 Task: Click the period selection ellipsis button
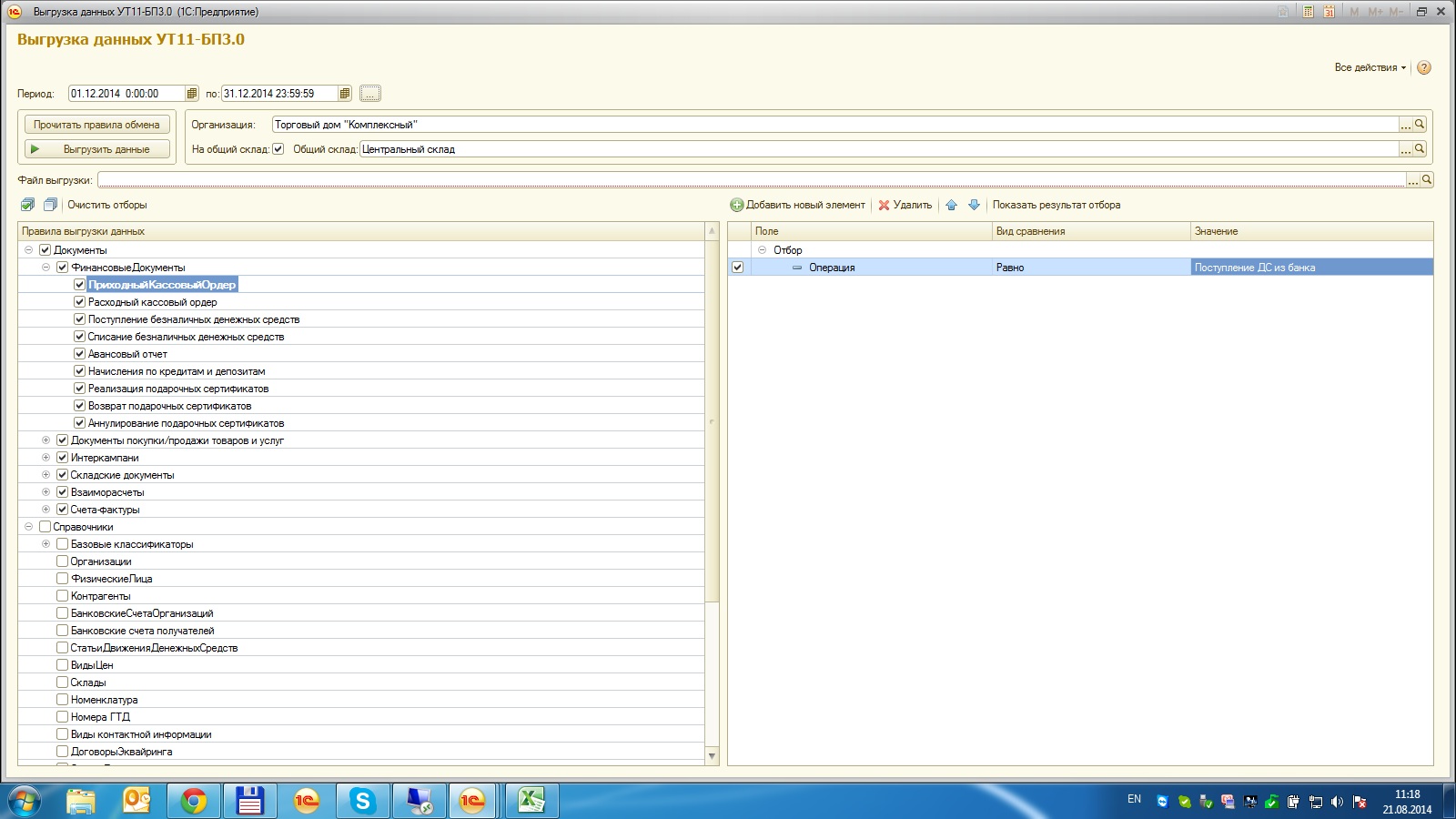pos(370,94)
